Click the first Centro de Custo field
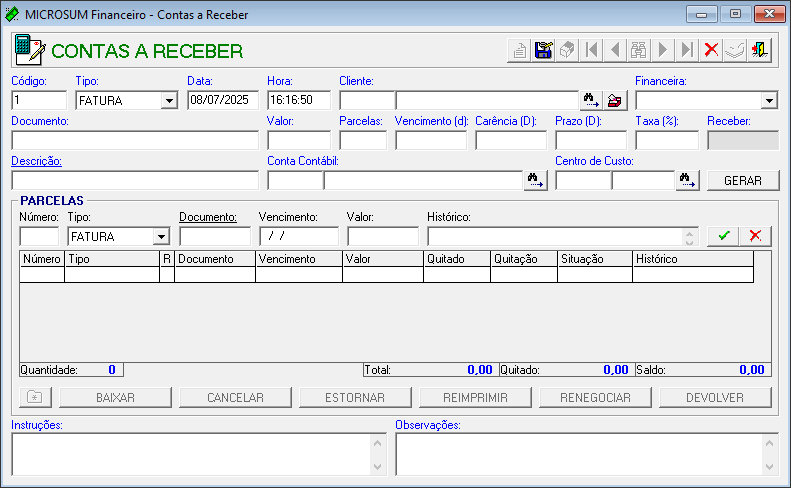 (583, 180)
